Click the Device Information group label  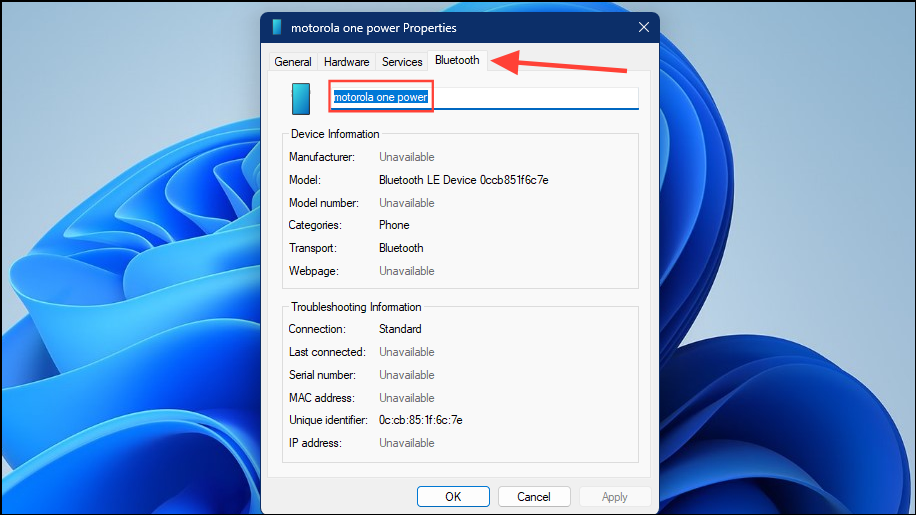pos(335,134)
